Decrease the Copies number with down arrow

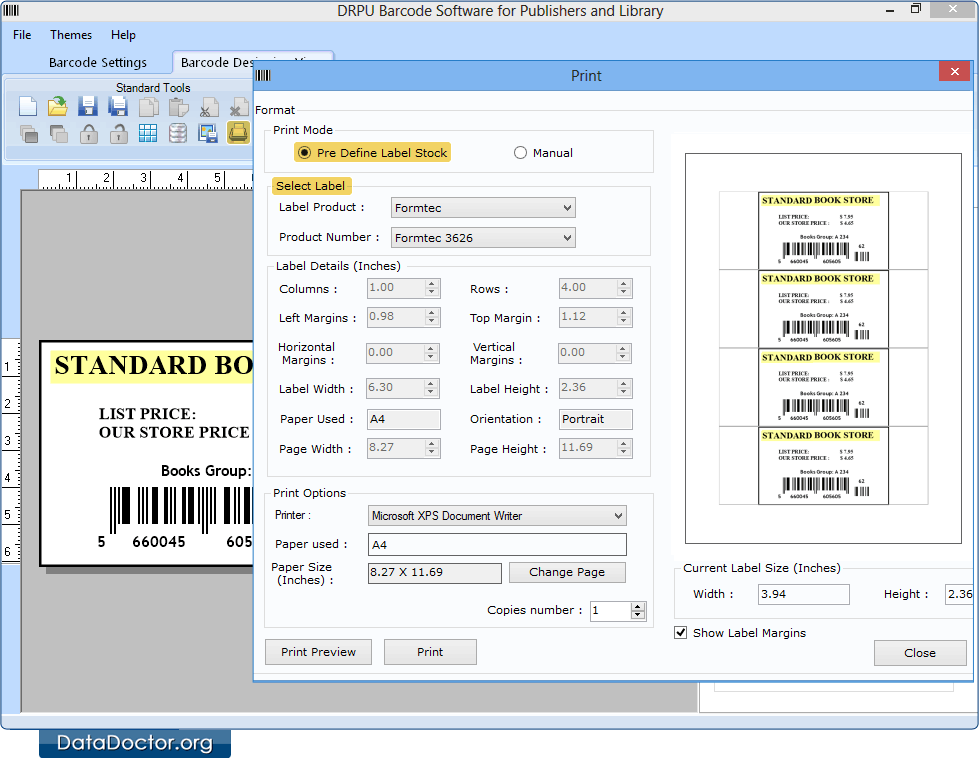pyautogui.click(x=637, y=615)
